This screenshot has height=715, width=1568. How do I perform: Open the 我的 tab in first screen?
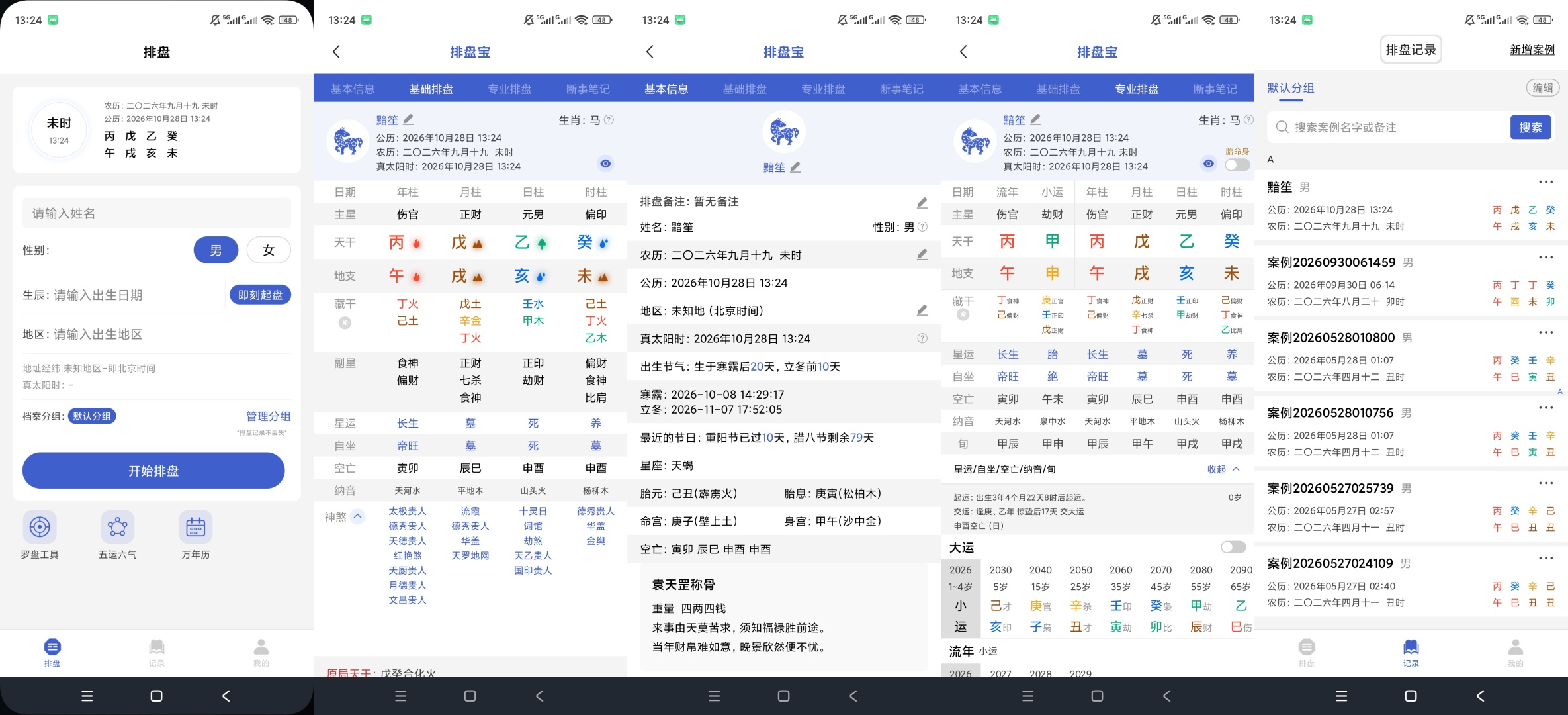click(x=261, y=652)
